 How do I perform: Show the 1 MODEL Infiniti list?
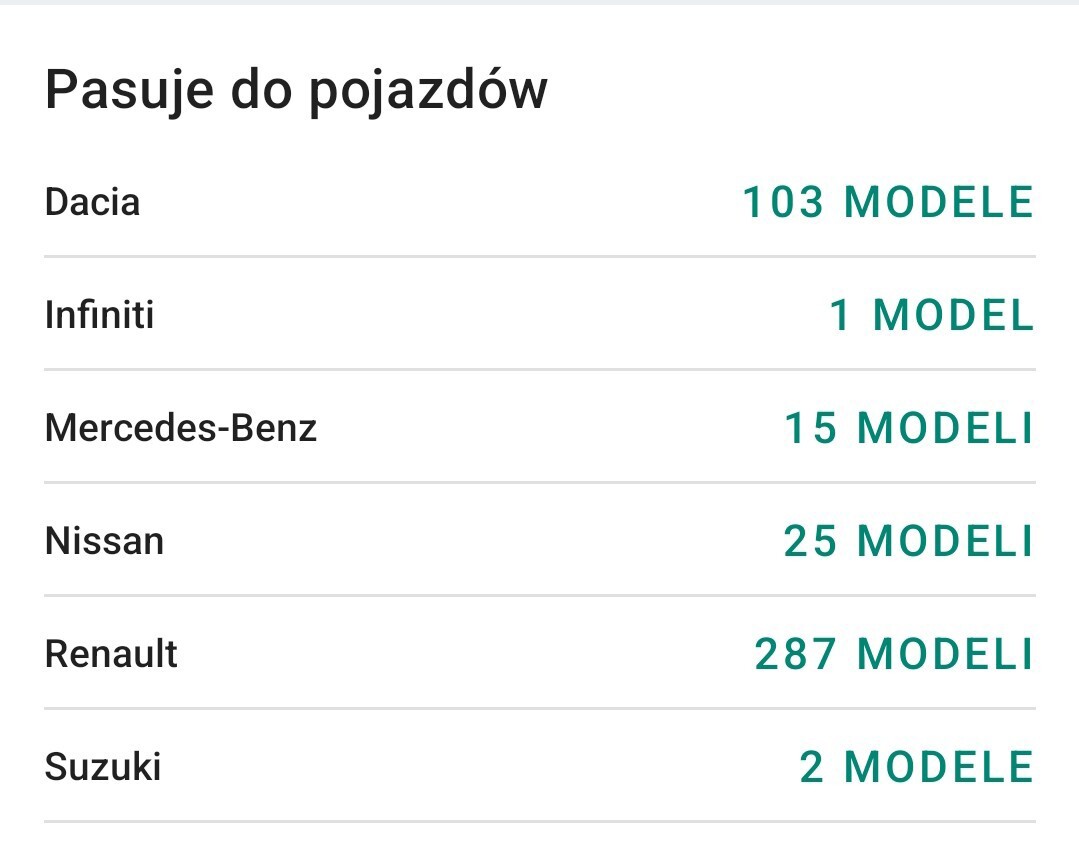click(931, 316)
